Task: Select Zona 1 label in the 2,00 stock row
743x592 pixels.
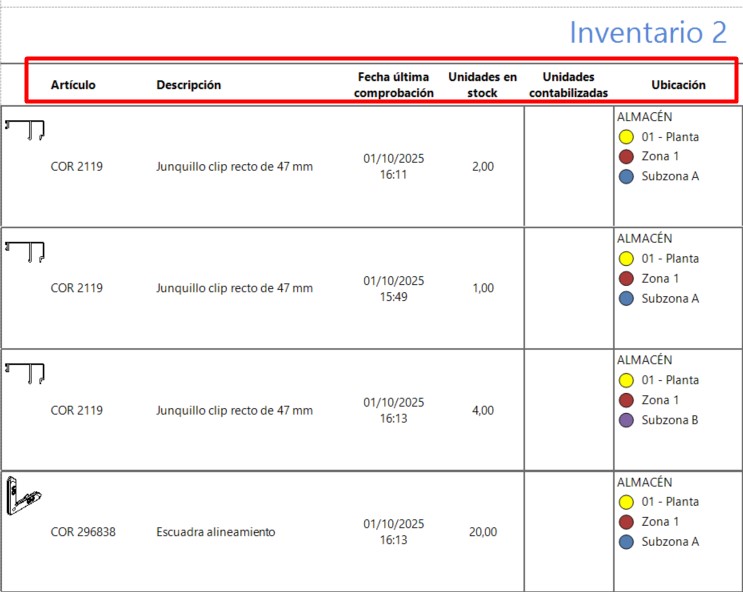Action: (660, 156)
